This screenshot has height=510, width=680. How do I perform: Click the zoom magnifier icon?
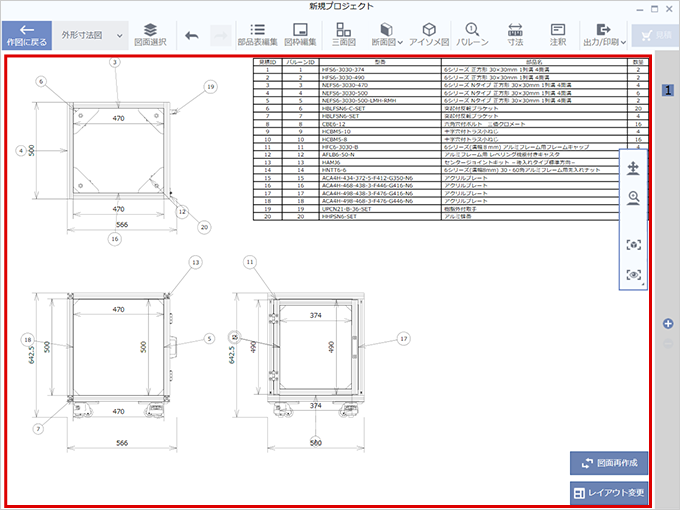[635, 199]
